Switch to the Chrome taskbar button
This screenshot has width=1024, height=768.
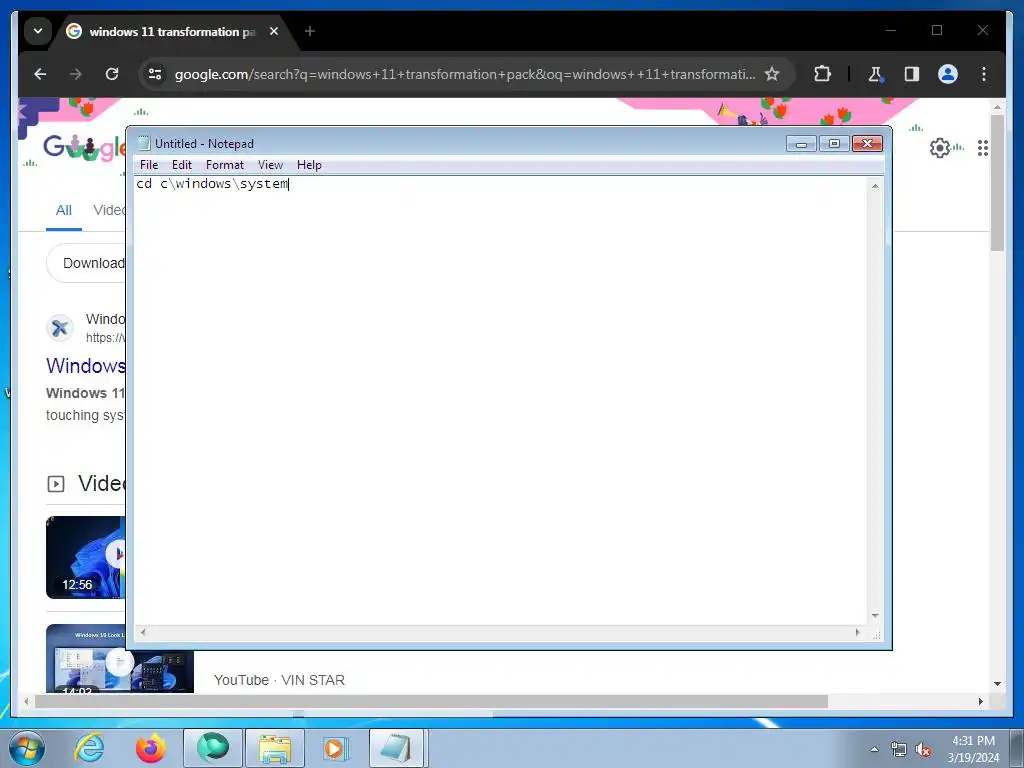[x=213, y=748]
